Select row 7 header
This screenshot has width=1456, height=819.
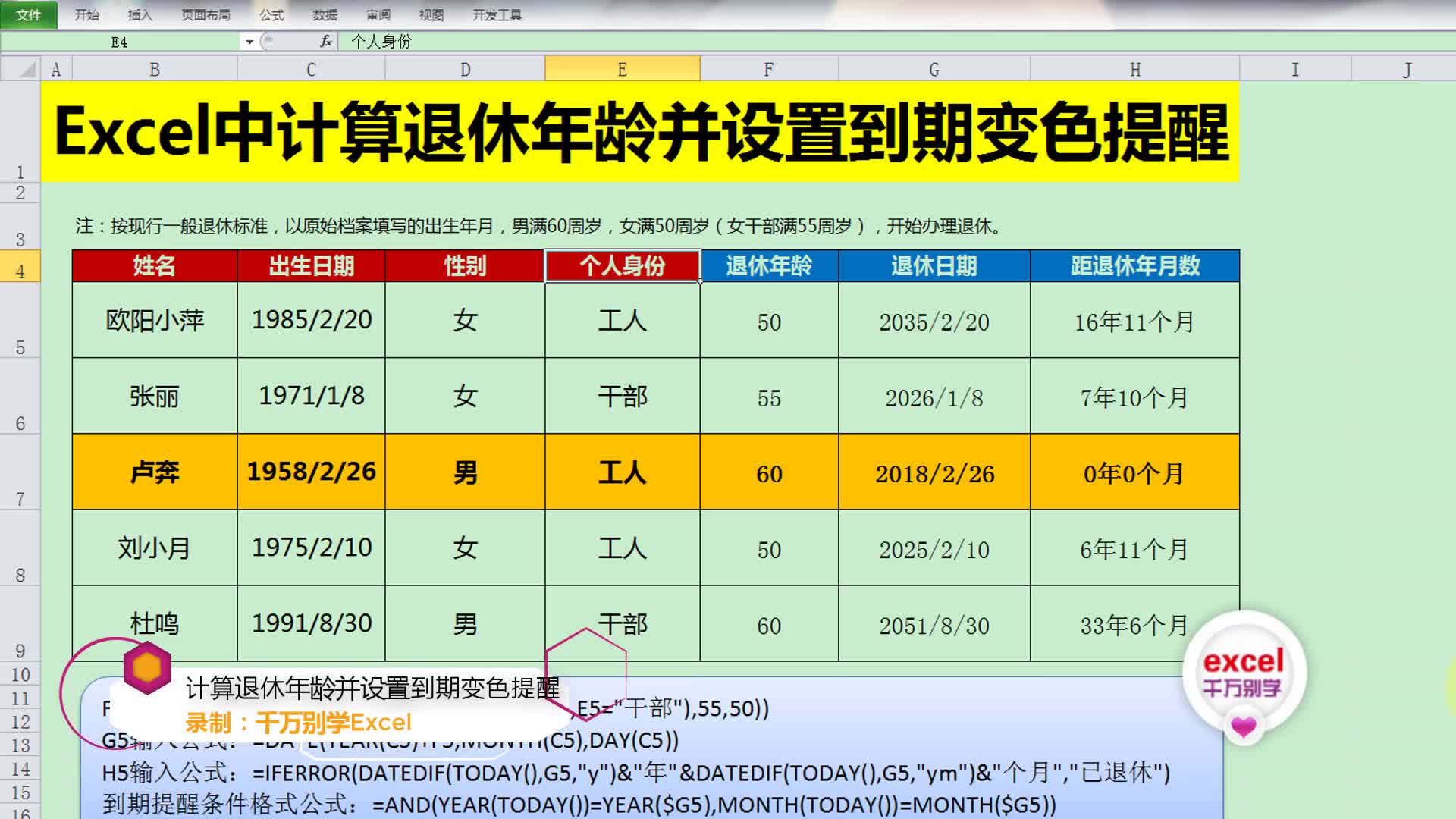[x=20, y=472]
